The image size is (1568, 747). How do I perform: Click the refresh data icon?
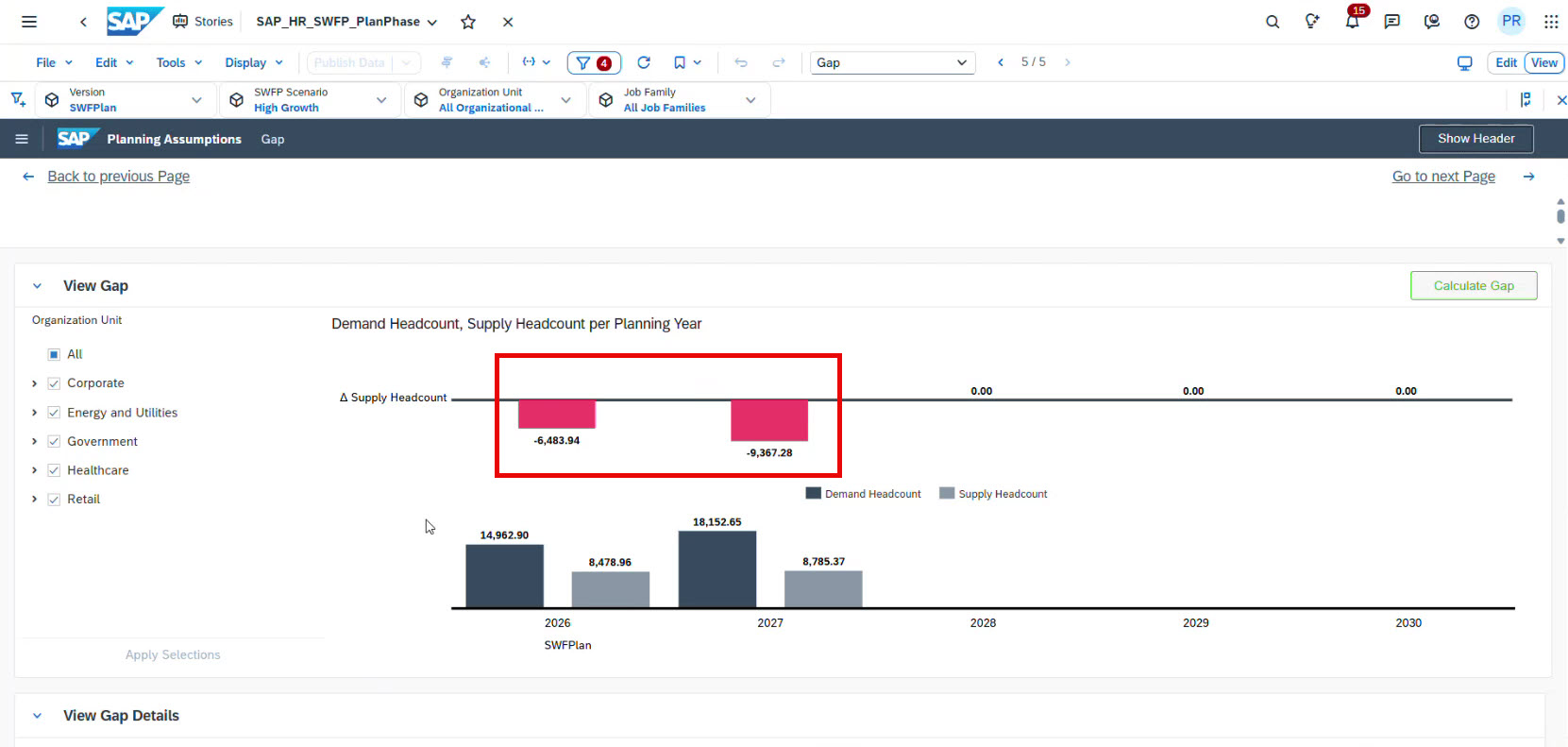click(x=644, y=62)
